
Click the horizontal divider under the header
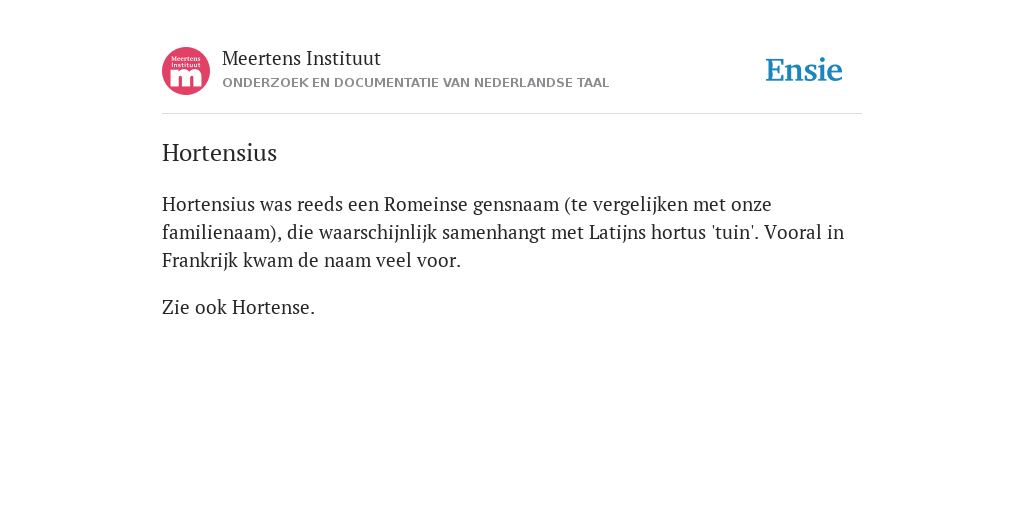point(512,114)
